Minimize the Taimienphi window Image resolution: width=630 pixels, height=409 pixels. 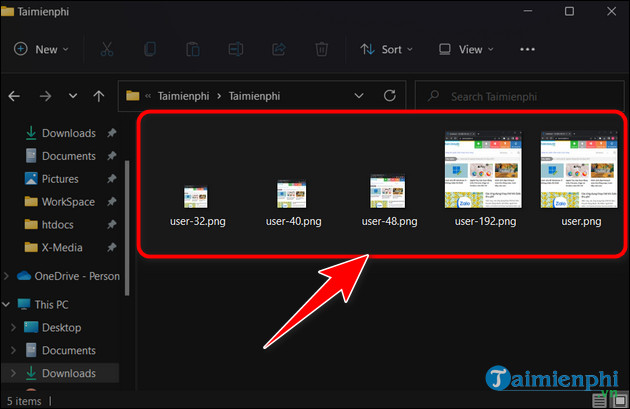(x=528, y=11)
